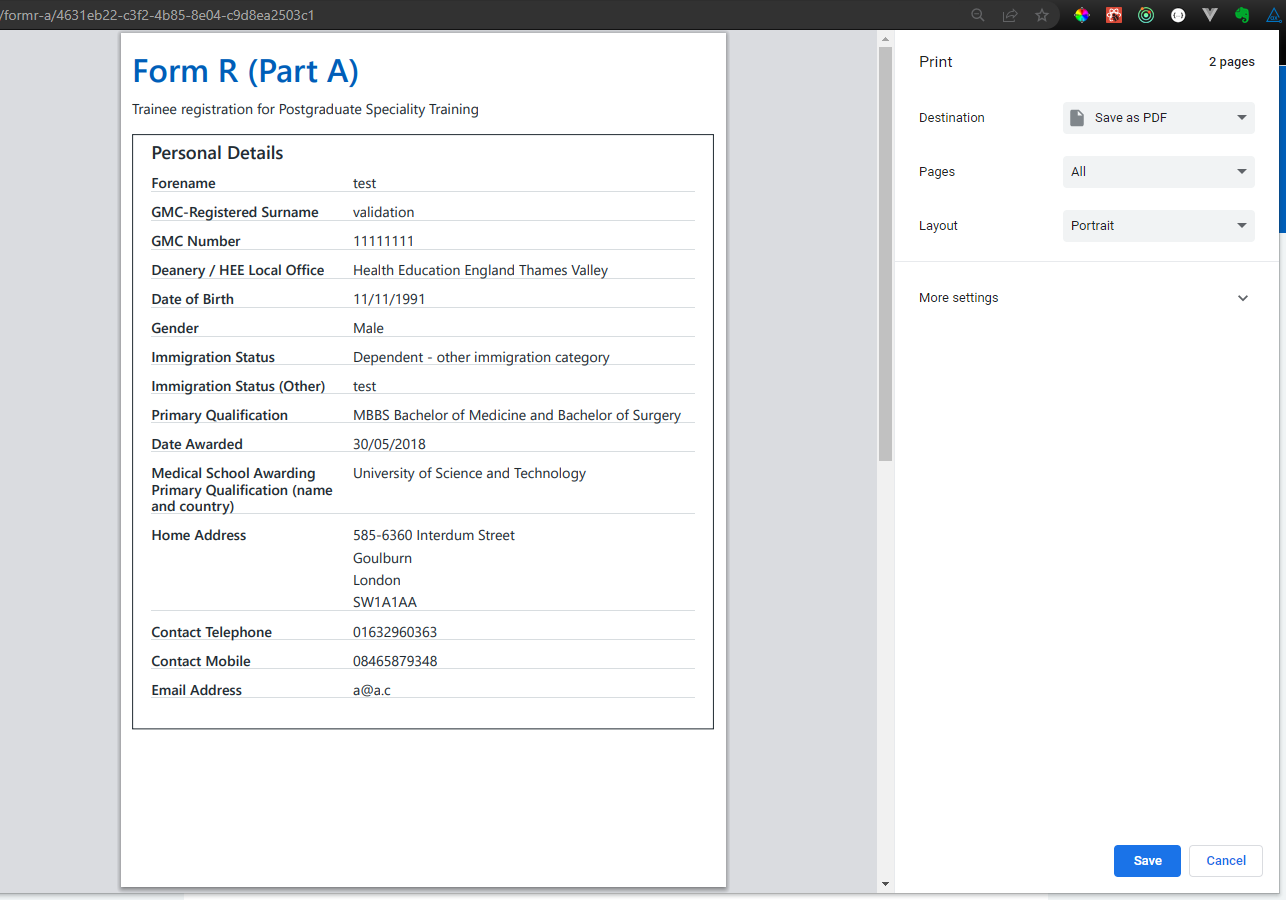The image size is (1286, 900).
Task: Open the Vue DevTools extension
Action: (x=1210, y=15)
